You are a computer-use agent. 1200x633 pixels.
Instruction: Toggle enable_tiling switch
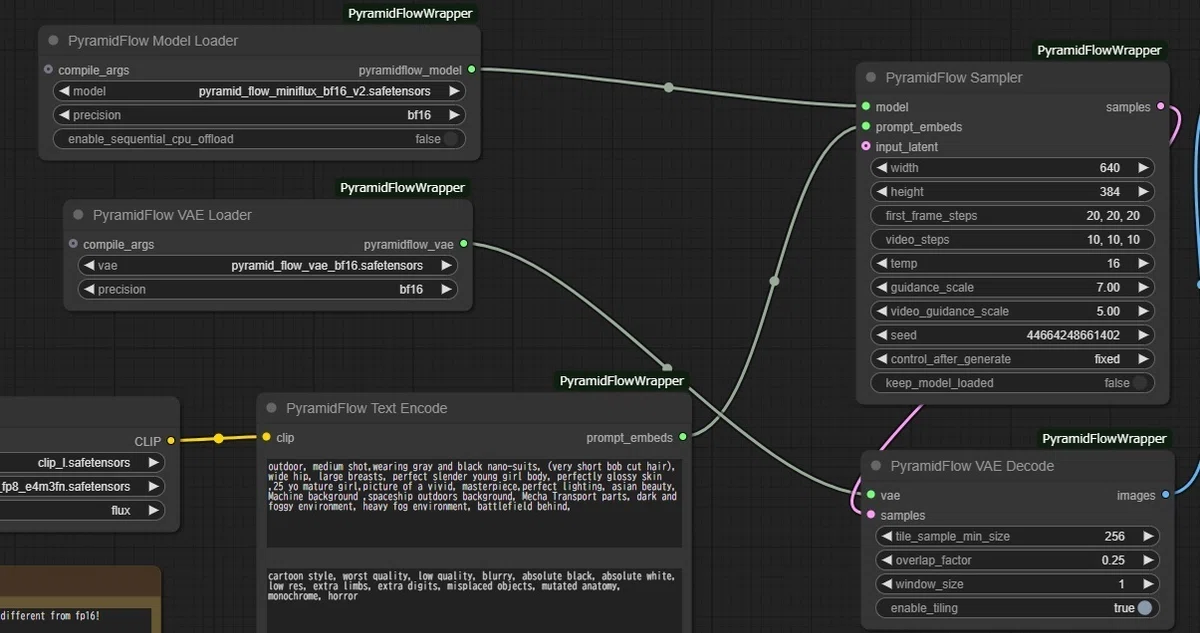click(1145, 608)
